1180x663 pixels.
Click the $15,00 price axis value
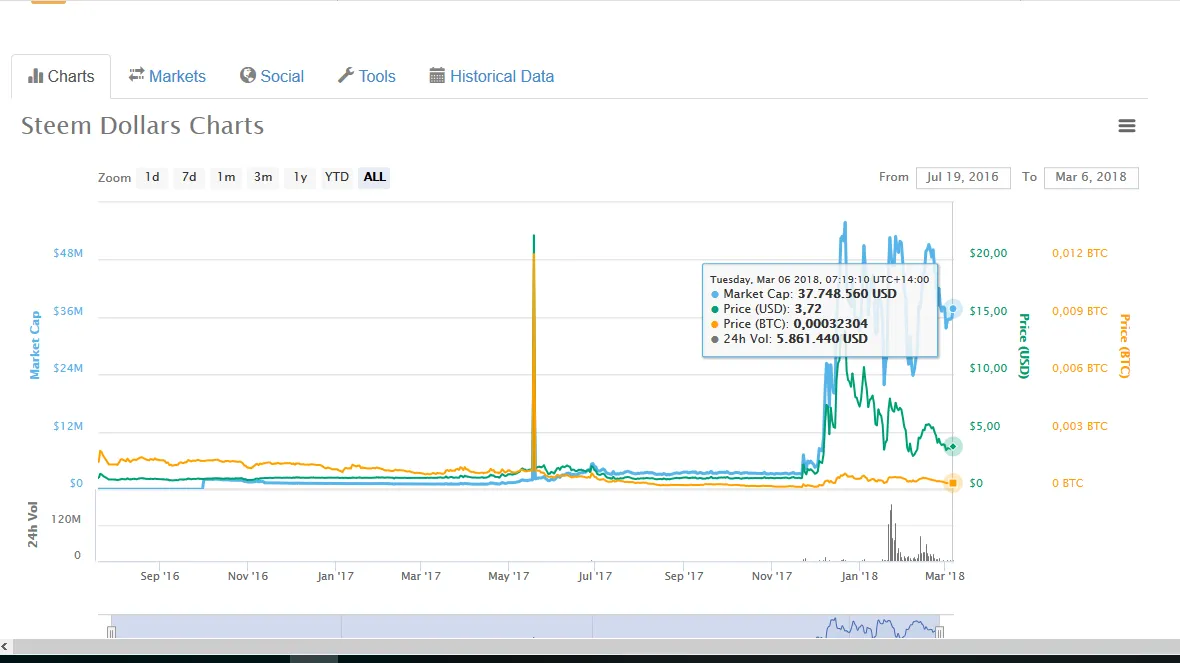click(988, 311)
